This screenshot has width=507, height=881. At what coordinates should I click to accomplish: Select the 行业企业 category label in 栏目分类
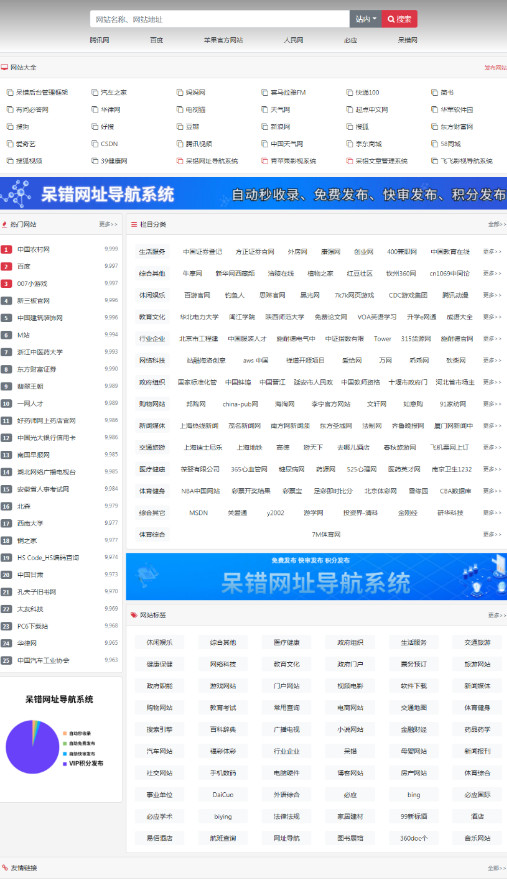pyautogui.click(x=152, y=339)
